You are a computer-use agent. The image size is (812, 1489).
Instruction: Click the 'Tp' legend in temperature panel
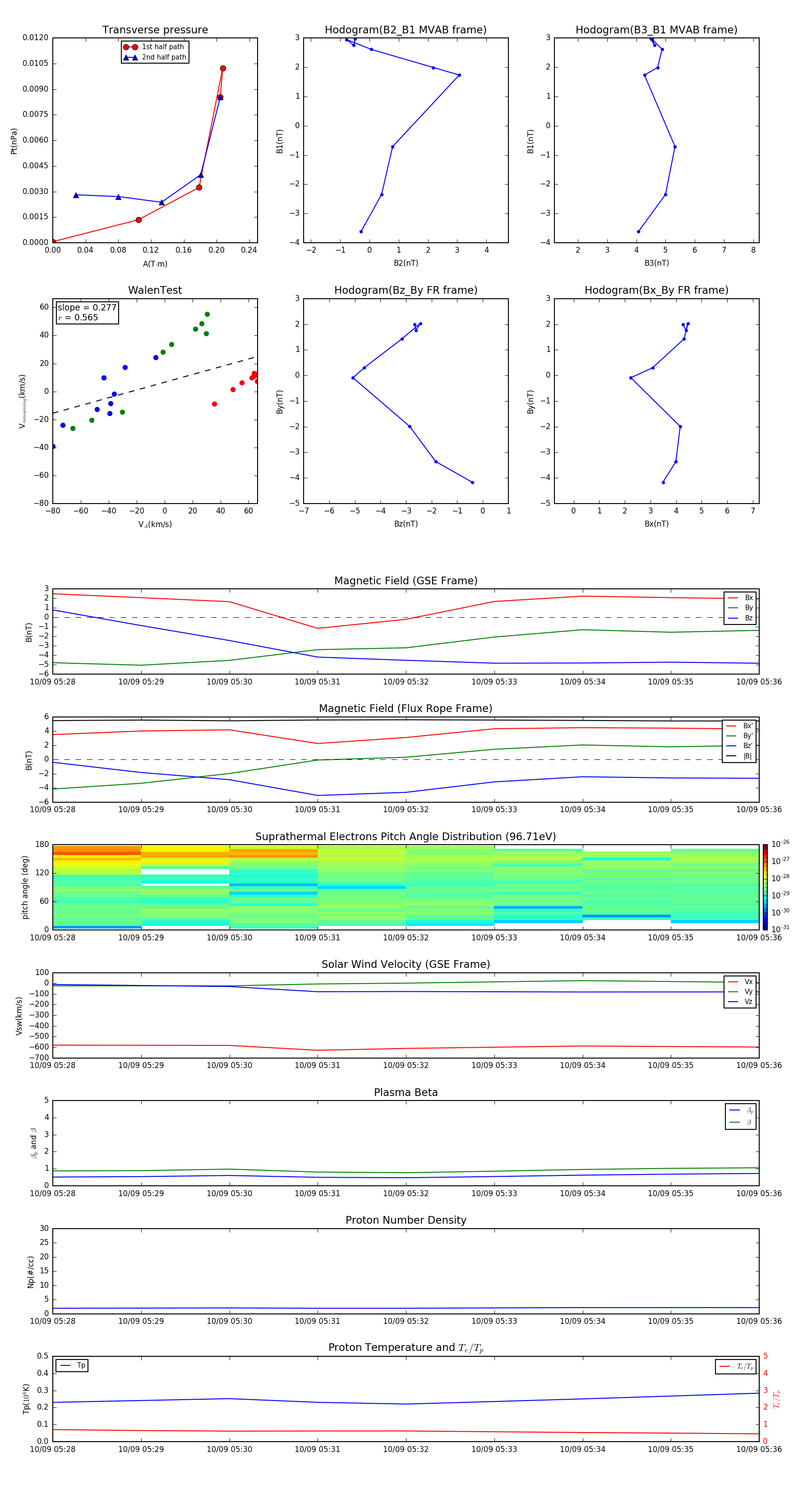(72, 1365)
